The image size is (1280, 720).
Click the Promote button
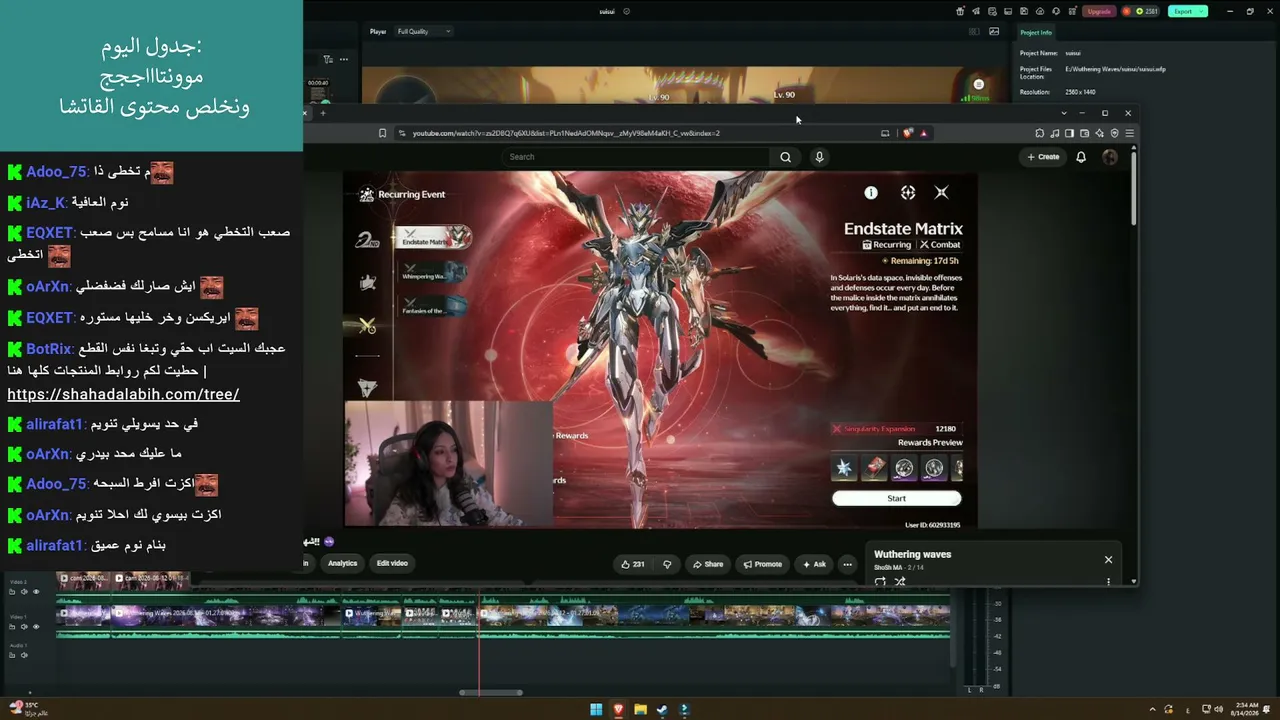[763, 564]
